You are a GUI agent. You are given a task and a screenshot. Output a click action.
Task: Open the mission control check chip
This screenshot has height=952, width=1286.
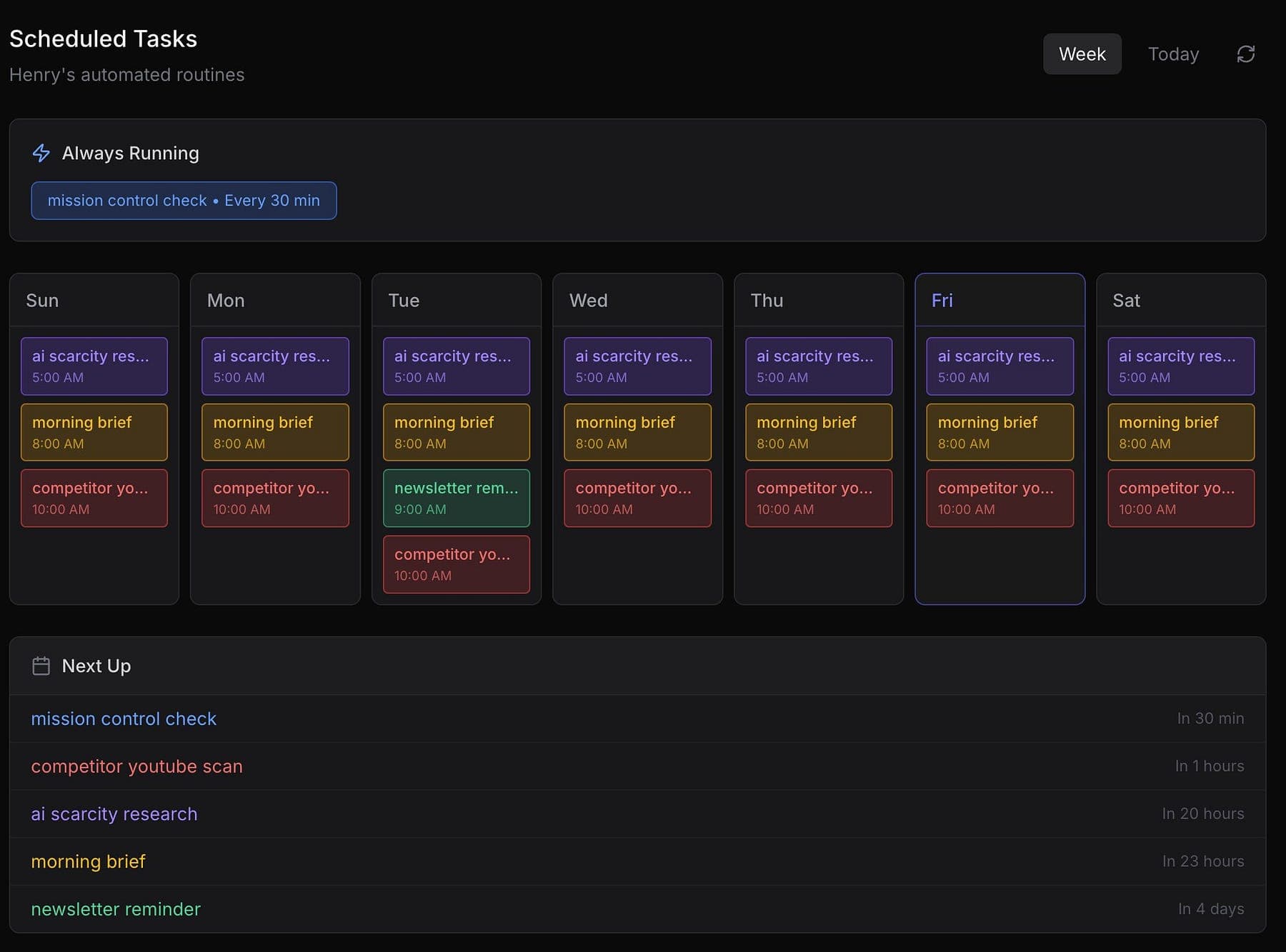point(184,201)
